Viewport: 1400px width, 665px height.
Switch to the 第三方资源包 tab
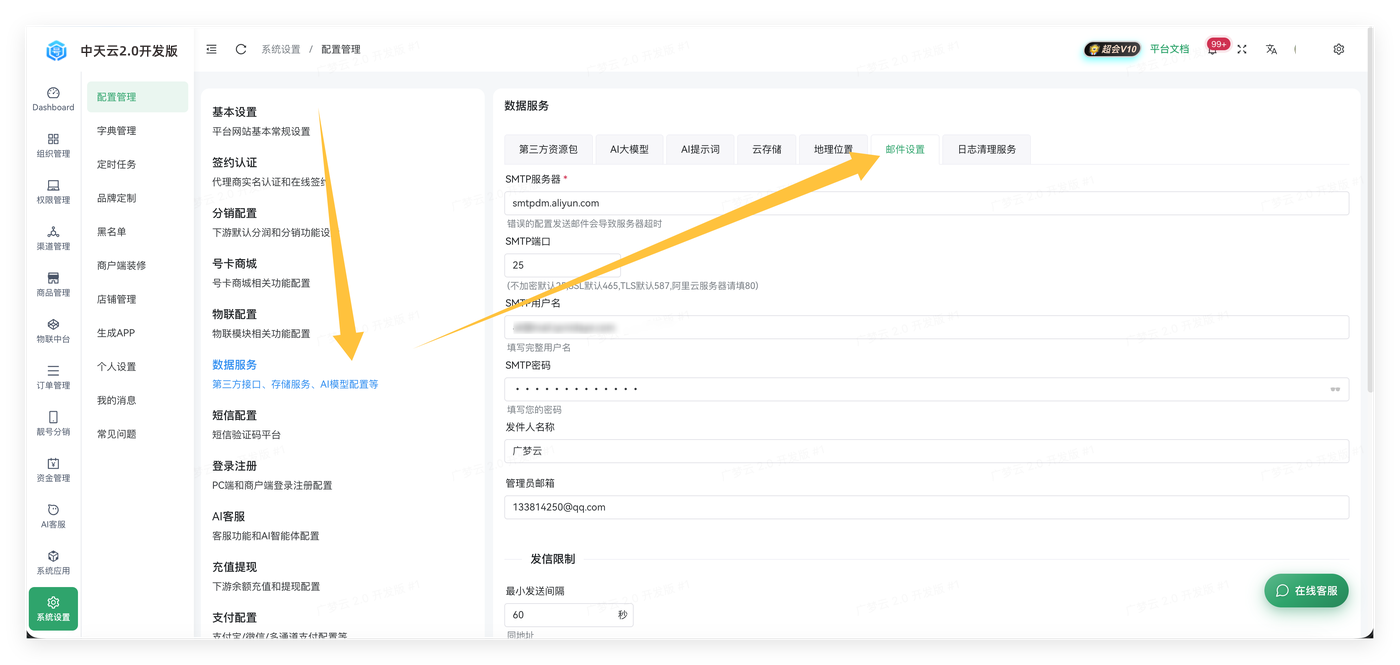click(548, 149)
